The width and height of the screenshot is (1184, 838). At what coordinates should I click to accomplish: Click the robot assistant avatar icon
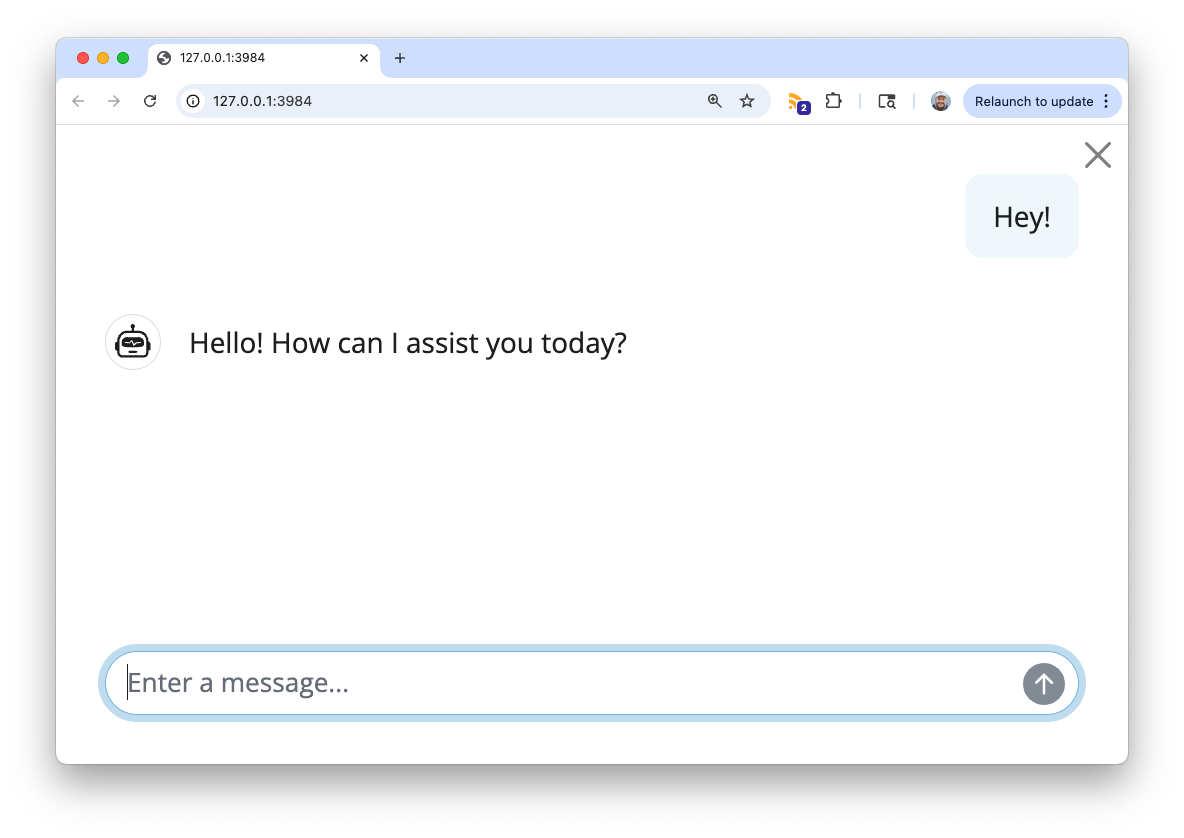point(133,341)
